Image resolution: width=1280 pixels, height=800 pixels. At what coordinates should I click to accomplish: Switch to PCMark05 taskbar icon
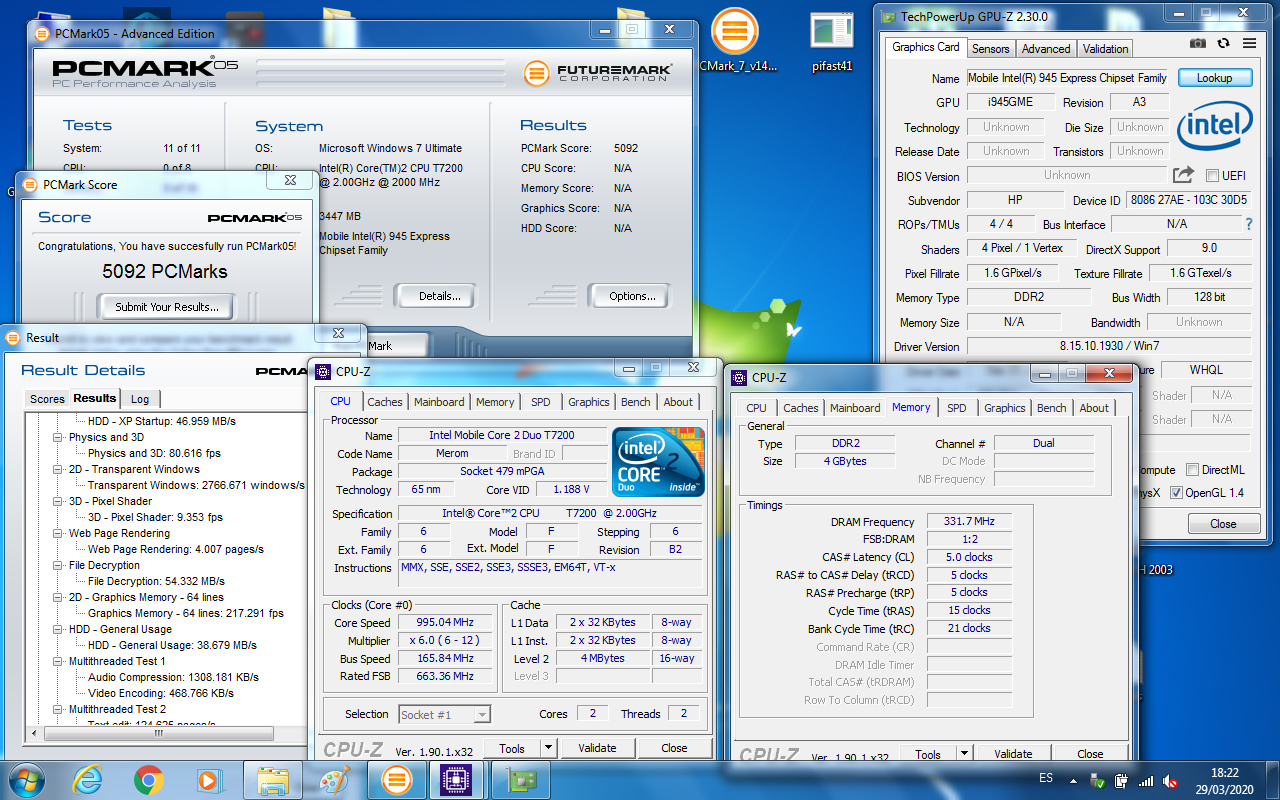coord(396,779)
